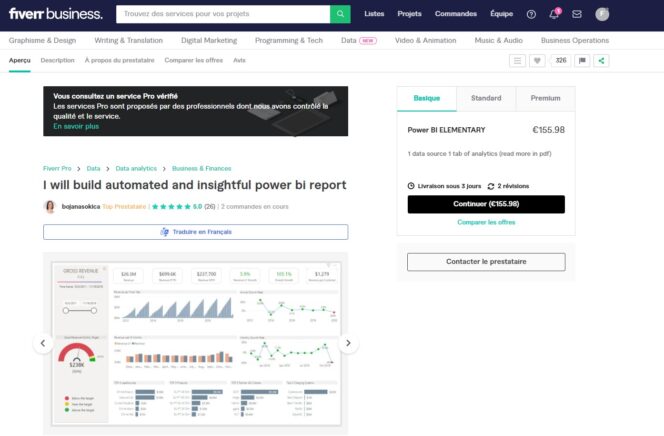
Task: Click the share icon button
Action: click(601, 60)
